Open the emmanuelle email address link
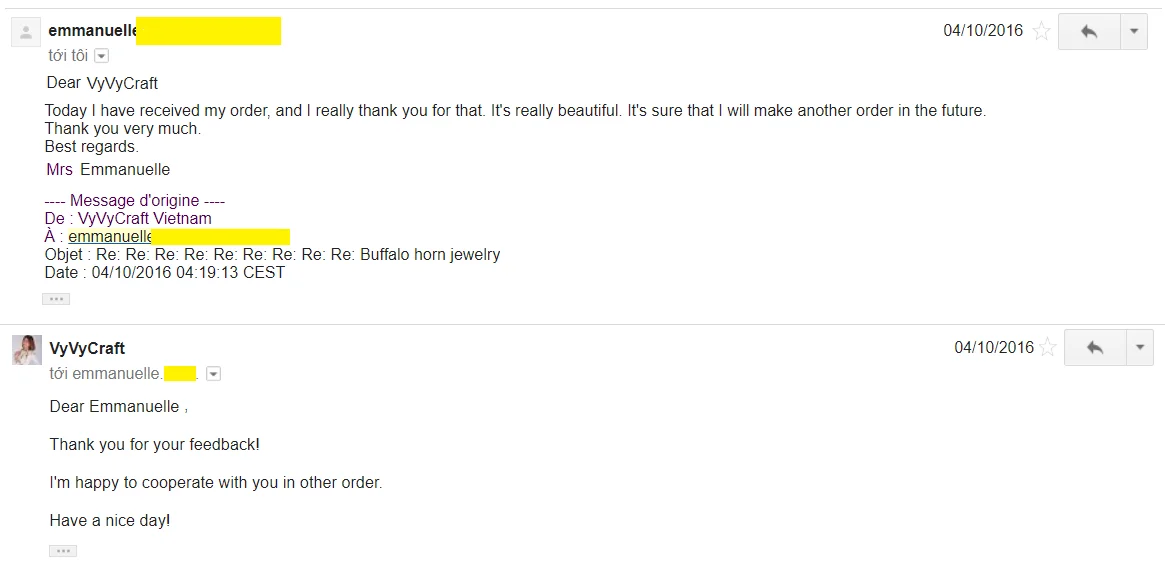The image size is (1165, 568). (109, 237)
